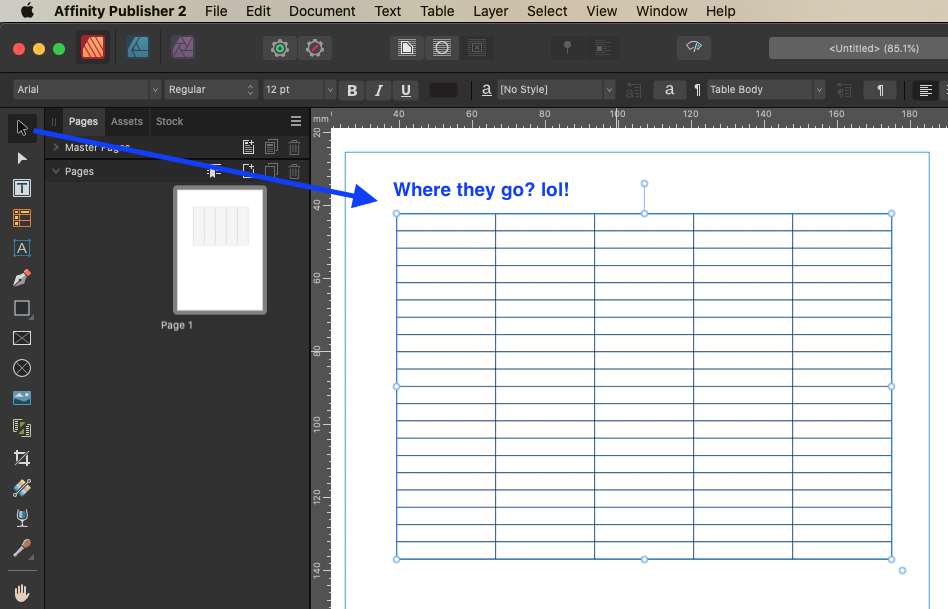The width and height of the screenshot is (948, 609).
Task: Select the Page 1 thumbnail
Action: click(219, 250)
